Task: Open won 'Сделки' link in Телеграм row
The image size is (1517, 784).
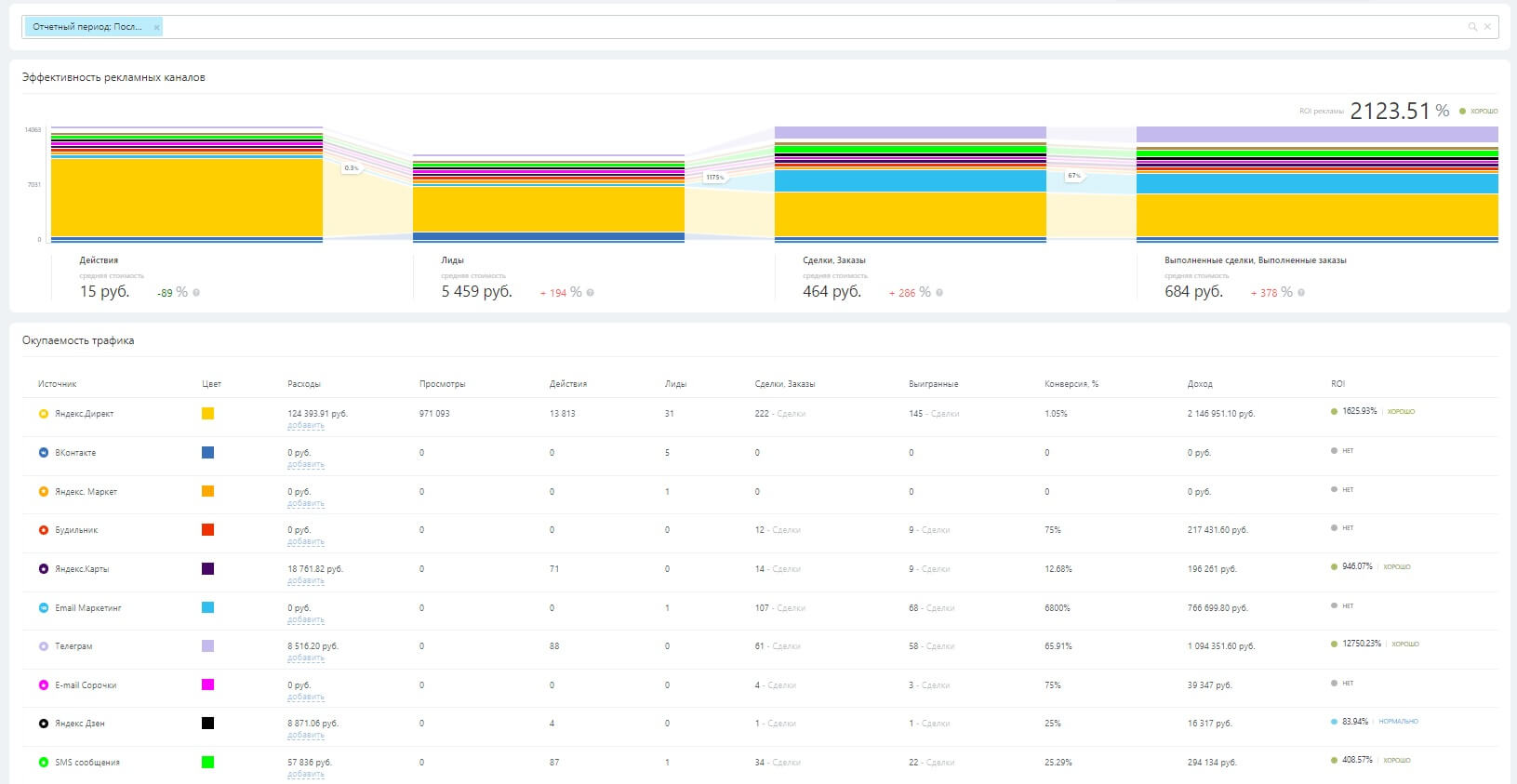Action: (939, 646)
